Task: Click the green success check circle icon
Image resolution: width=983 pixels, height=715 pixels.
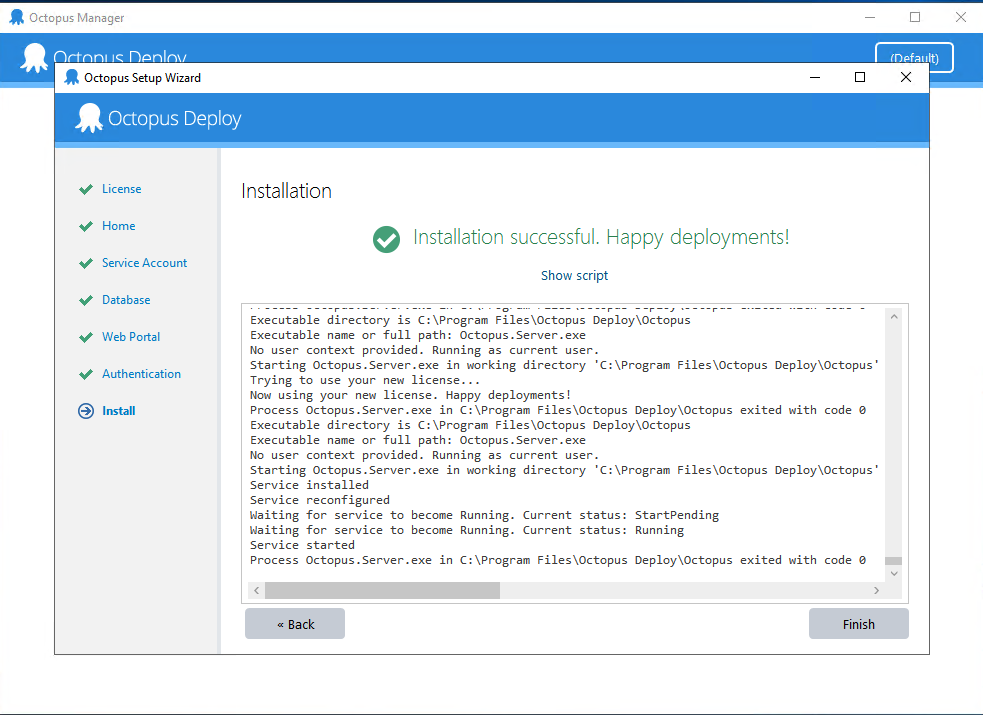Action: [x=386, y=239]
